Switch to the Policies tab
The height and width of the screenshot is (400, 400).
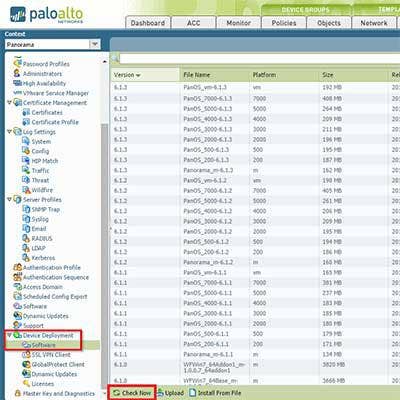pyautogui.click(x=284, y=23)
